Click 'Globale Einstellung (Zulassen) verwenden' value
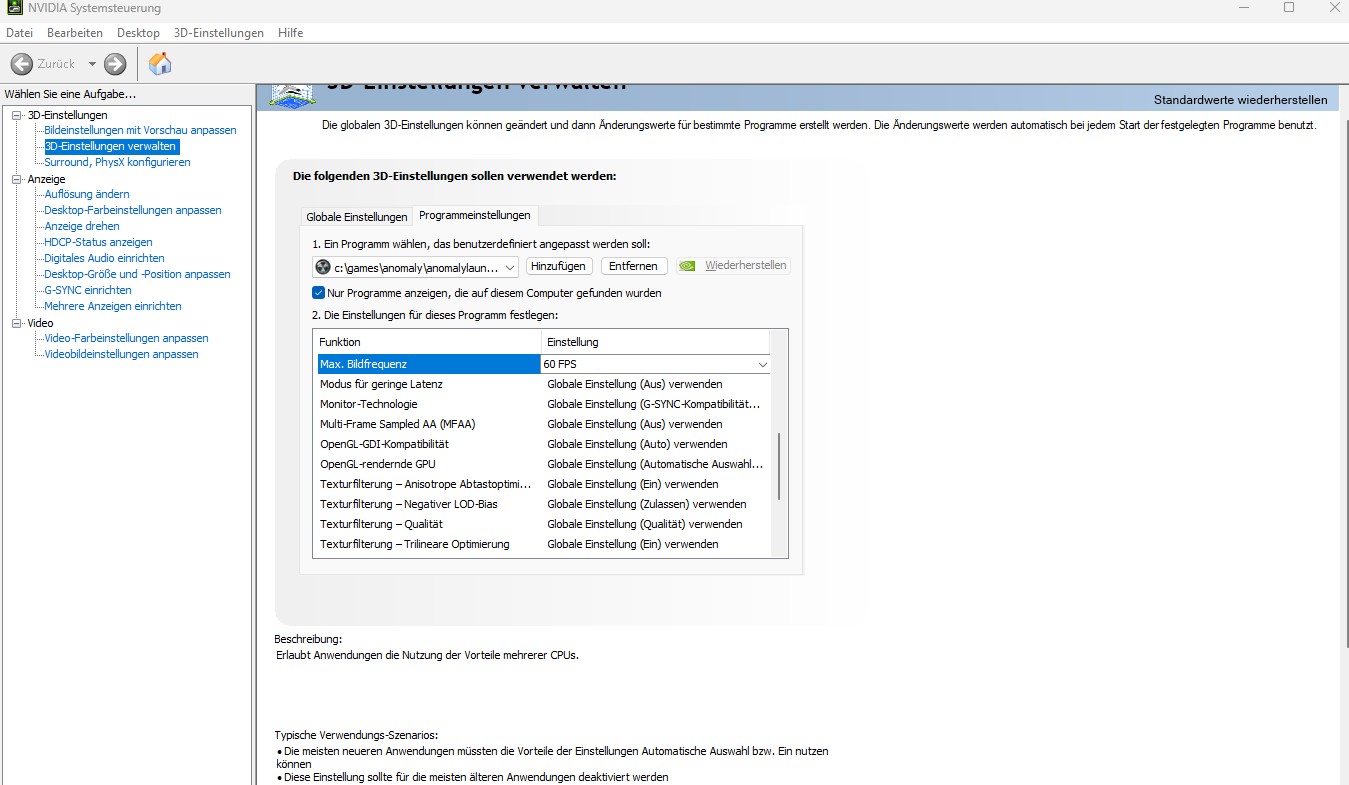Screen dimensions: 1349x785 pyautogui.click(x=647, y=504)
